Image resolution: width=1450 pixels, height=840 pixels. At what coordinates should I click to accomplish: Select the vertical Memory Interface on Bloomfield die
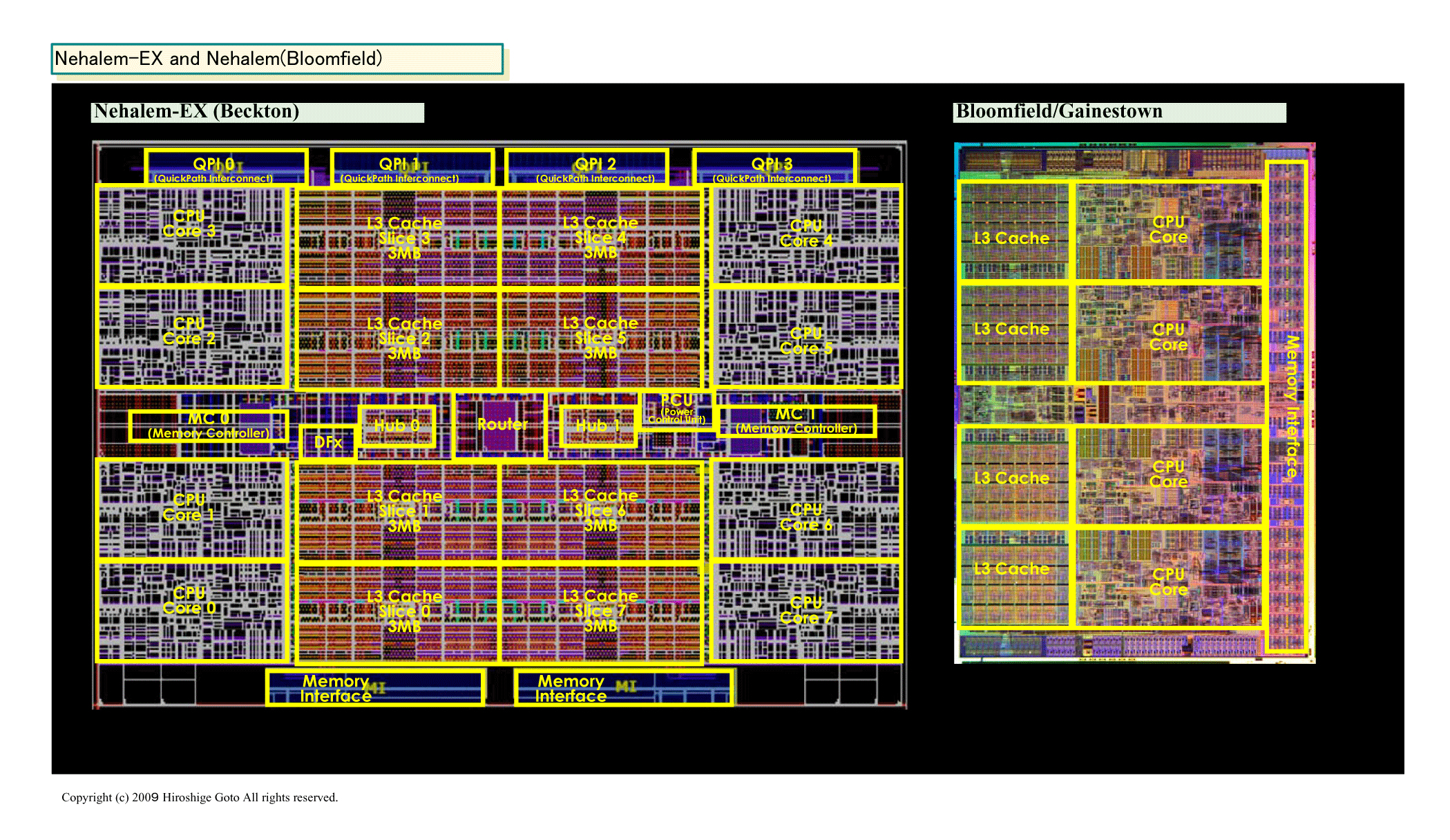[1287, 408]
